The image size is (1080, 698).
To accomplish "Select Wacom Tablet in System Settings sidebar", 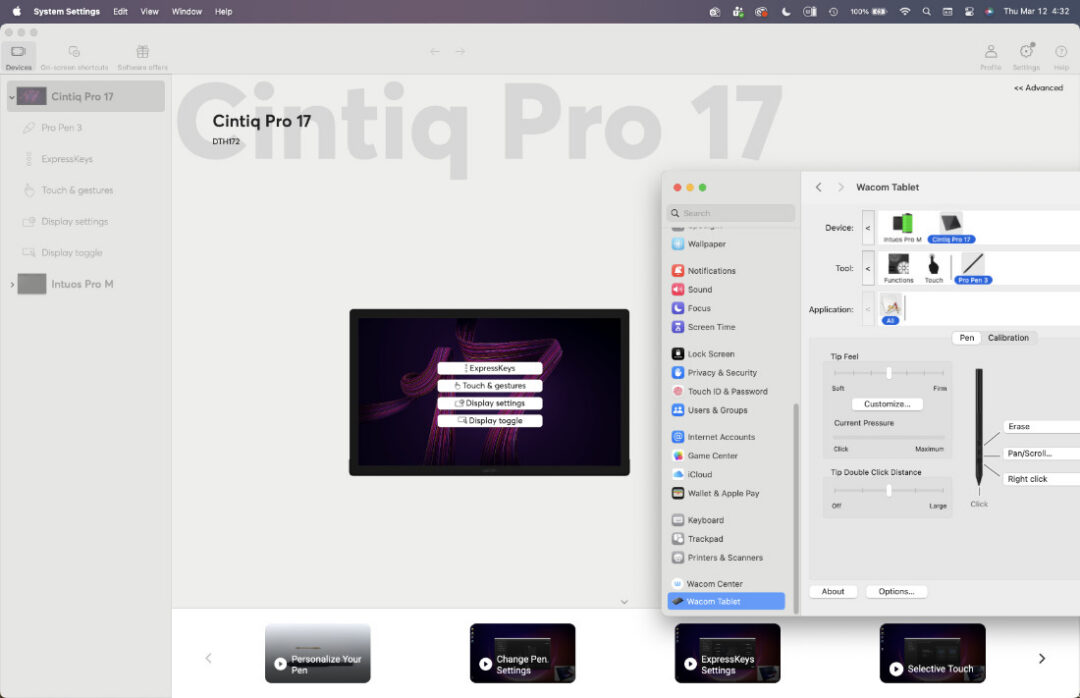I will coord(726,602).
